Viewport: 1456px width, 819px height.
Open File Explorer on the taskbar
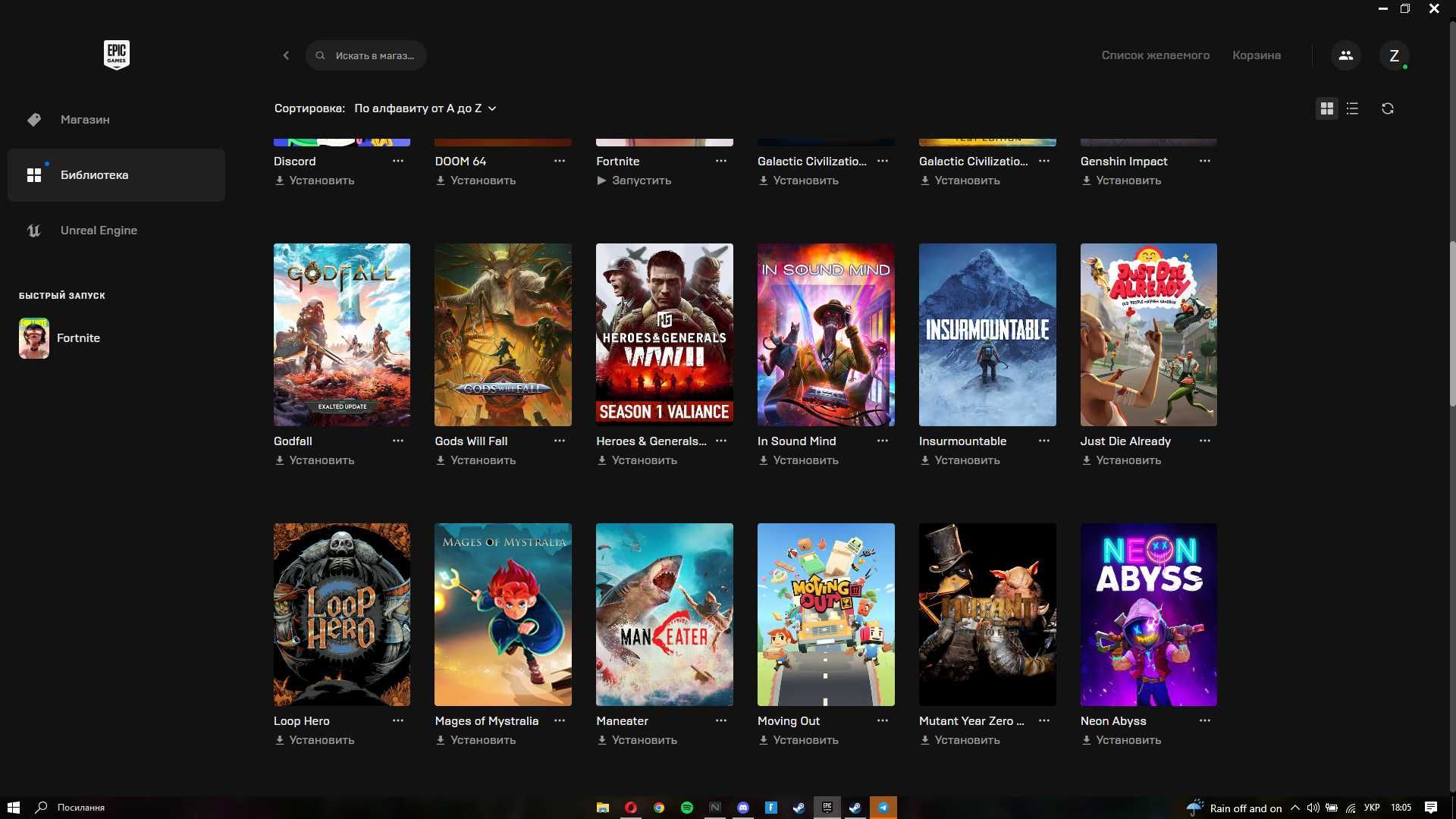click(603, 808)
